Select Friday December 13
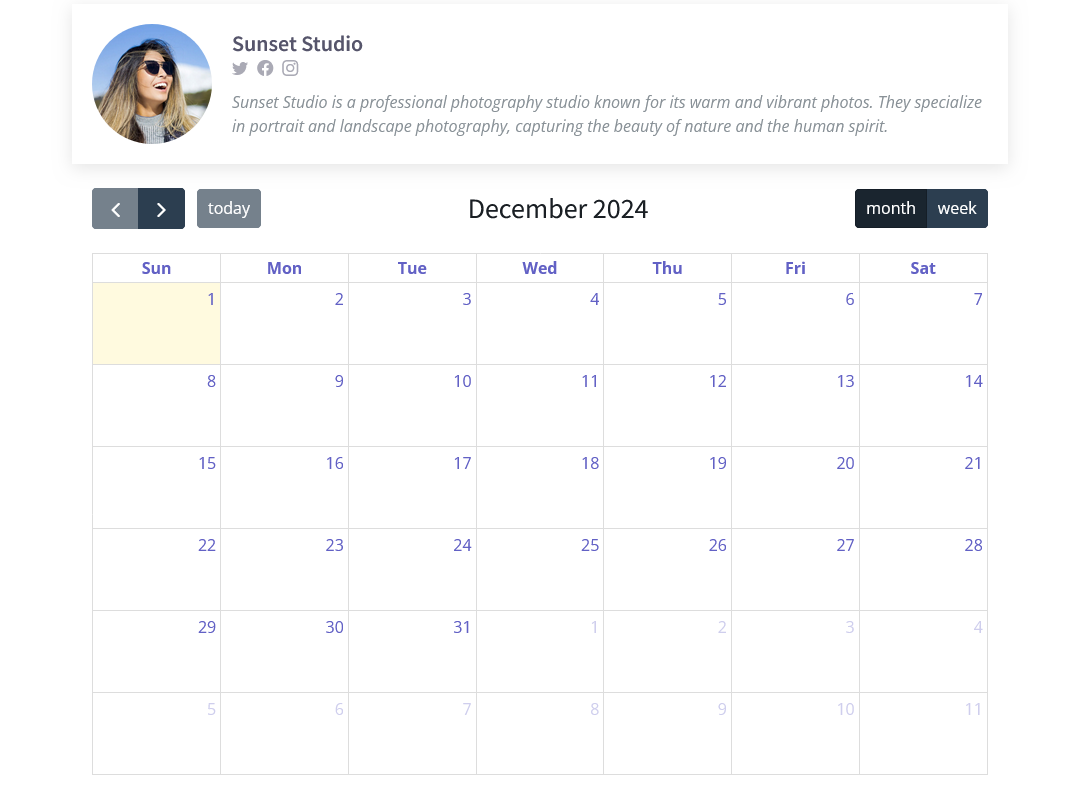 tap(795, 405)
